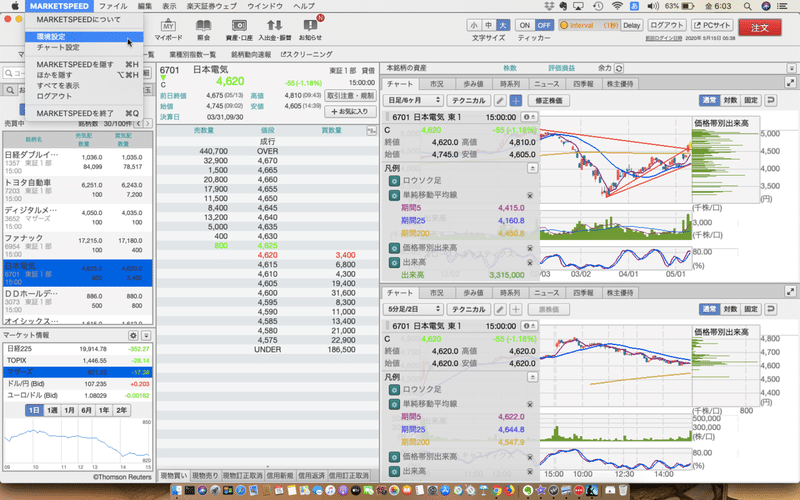
Task: Click the pencil draw tool in upper chart
Action: (501, 101)
